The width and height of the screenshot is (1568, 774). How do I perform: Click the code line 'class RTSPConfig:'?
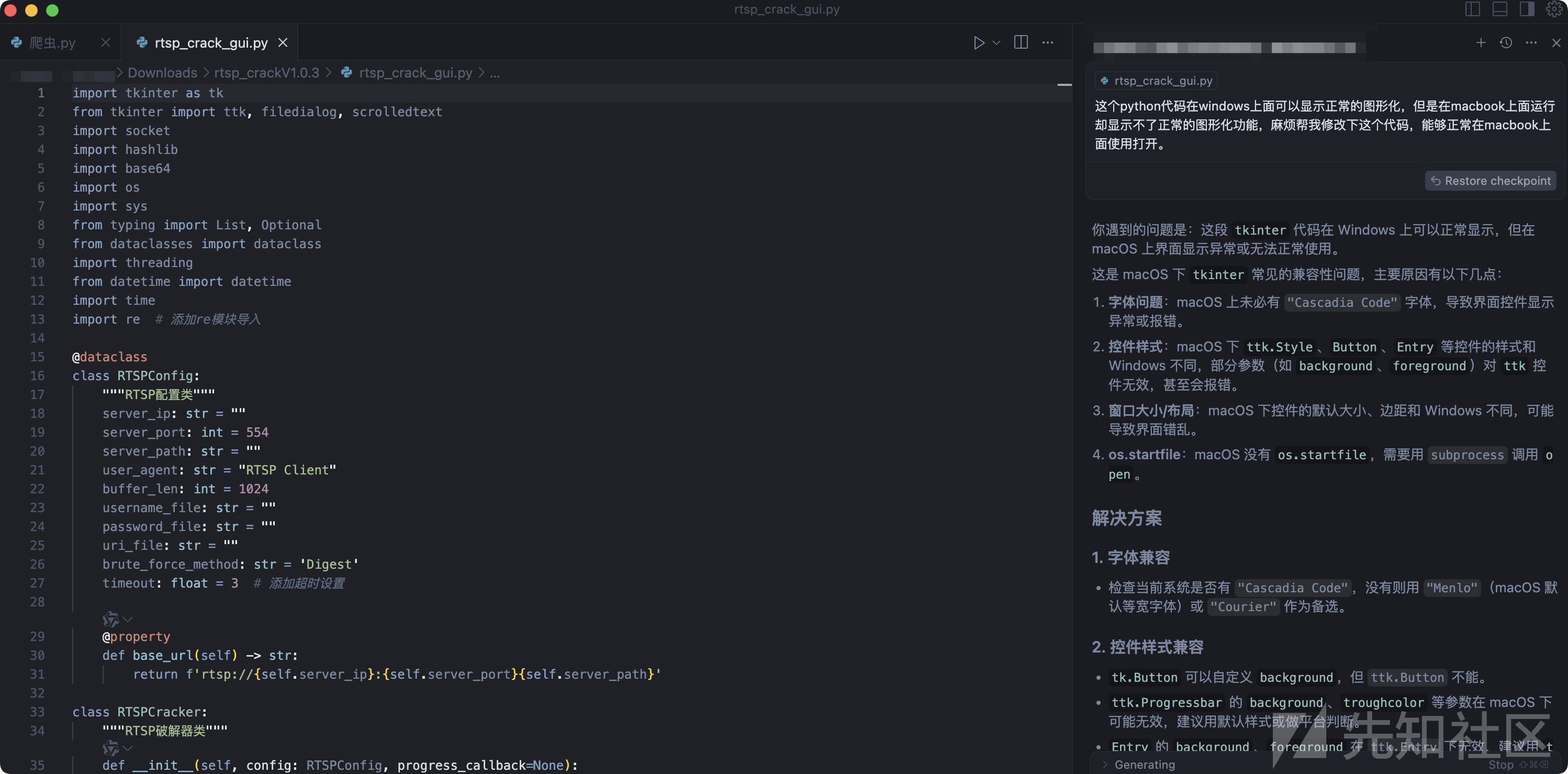click(x=136, y=375)
